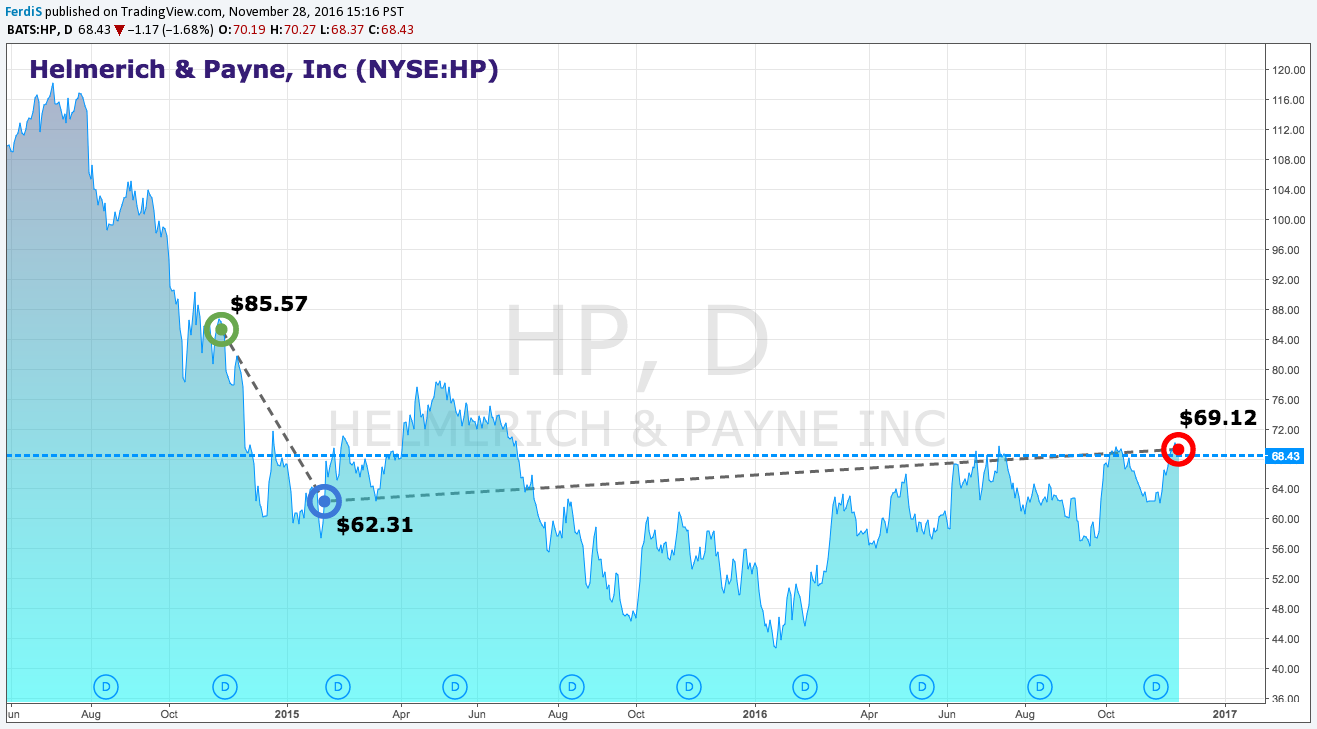This screenshot has height=729, width=1317.
Task: Click the 120.00 price axis label
Action: [1288, 70]
